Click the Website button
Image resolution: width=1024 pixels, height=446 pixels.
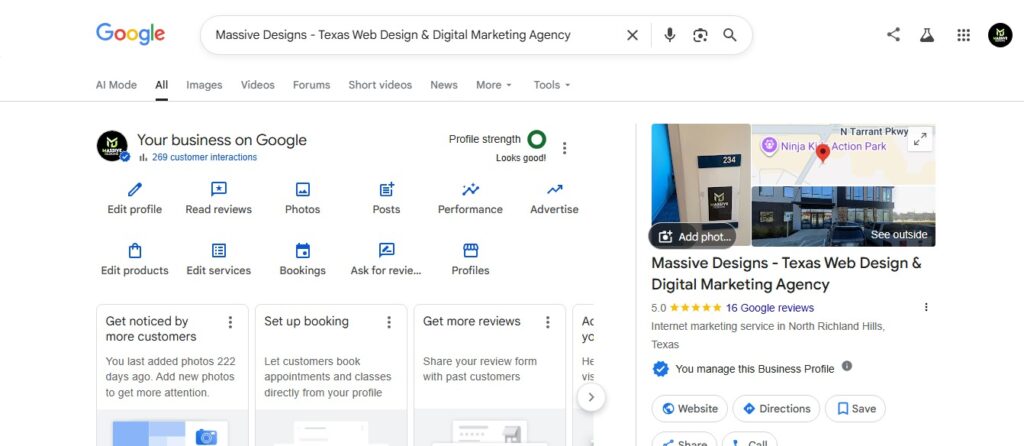click(690, 409)
